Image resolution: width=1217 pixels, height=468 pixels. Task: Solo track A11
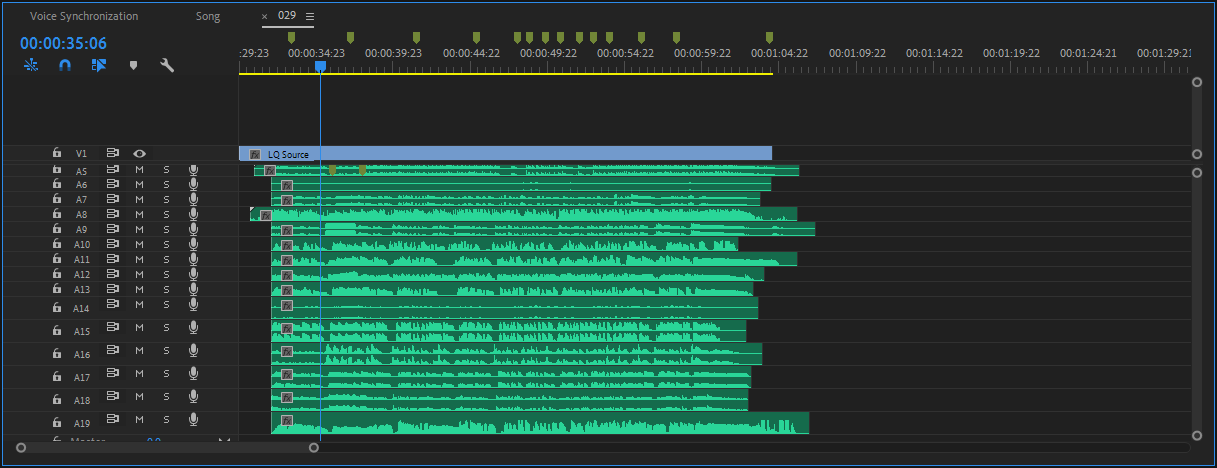click(x=167, y=259)
